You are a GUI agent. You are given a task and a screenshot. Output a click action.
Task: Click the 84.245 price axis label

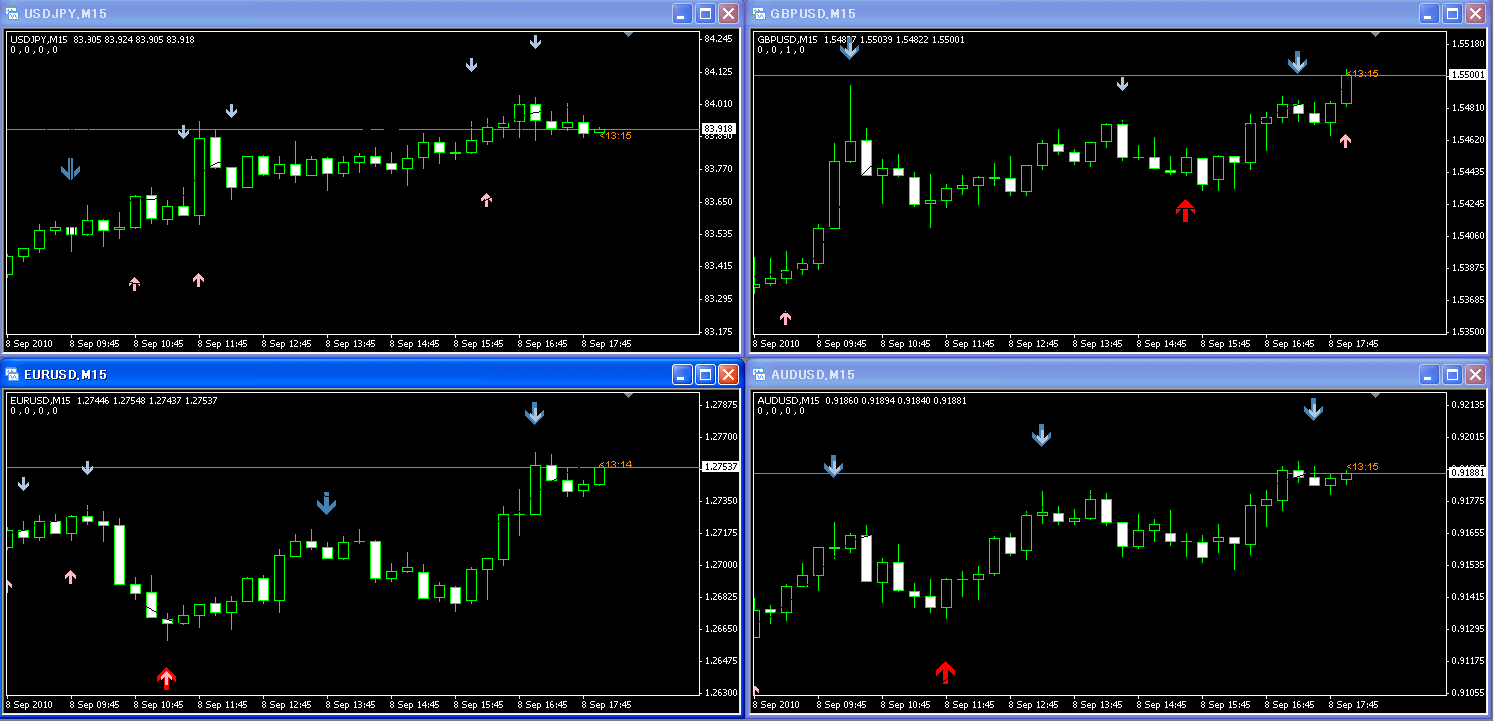pyautogui.click(x=718, y=39)
